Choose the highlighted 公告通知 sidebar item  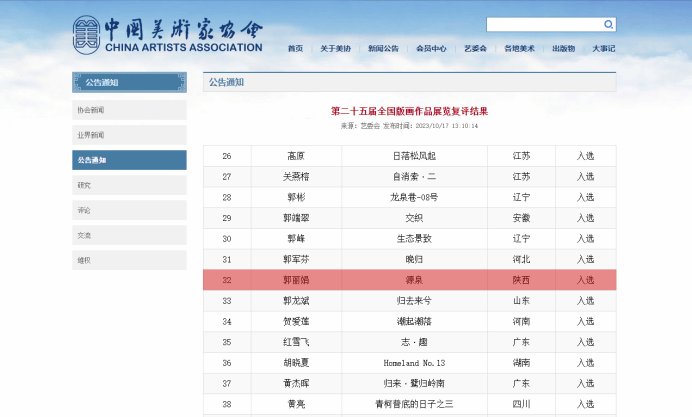click(x=129, y=160)
